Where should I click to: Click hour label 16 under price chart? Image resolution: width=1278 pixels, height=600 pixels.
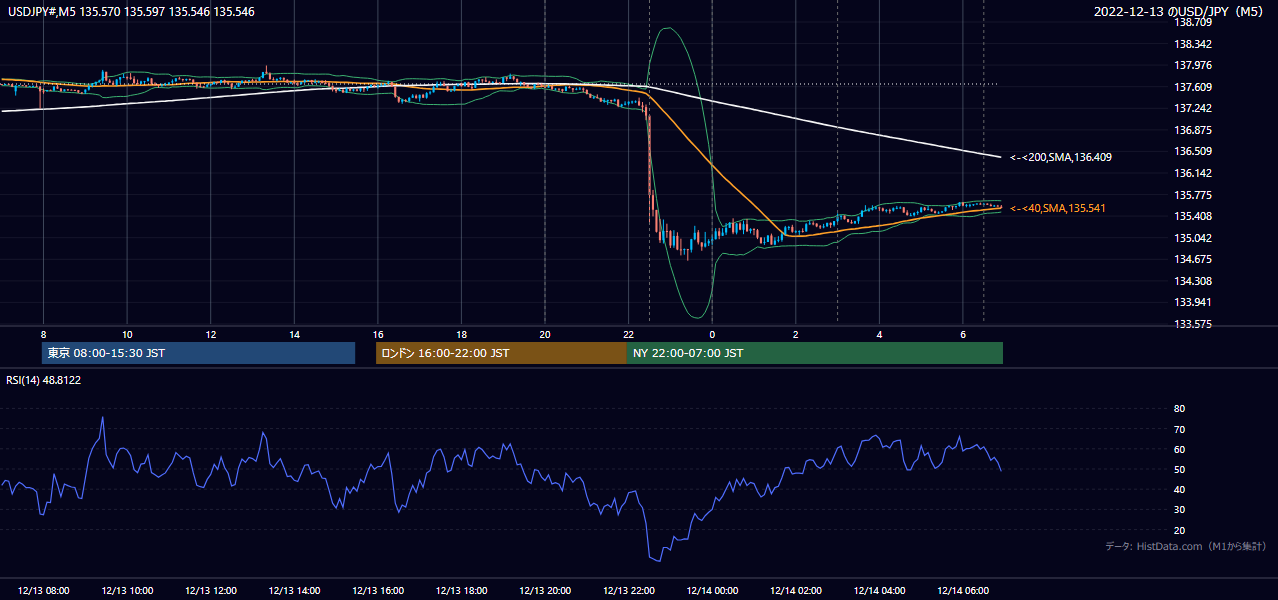tap(377, 334)
